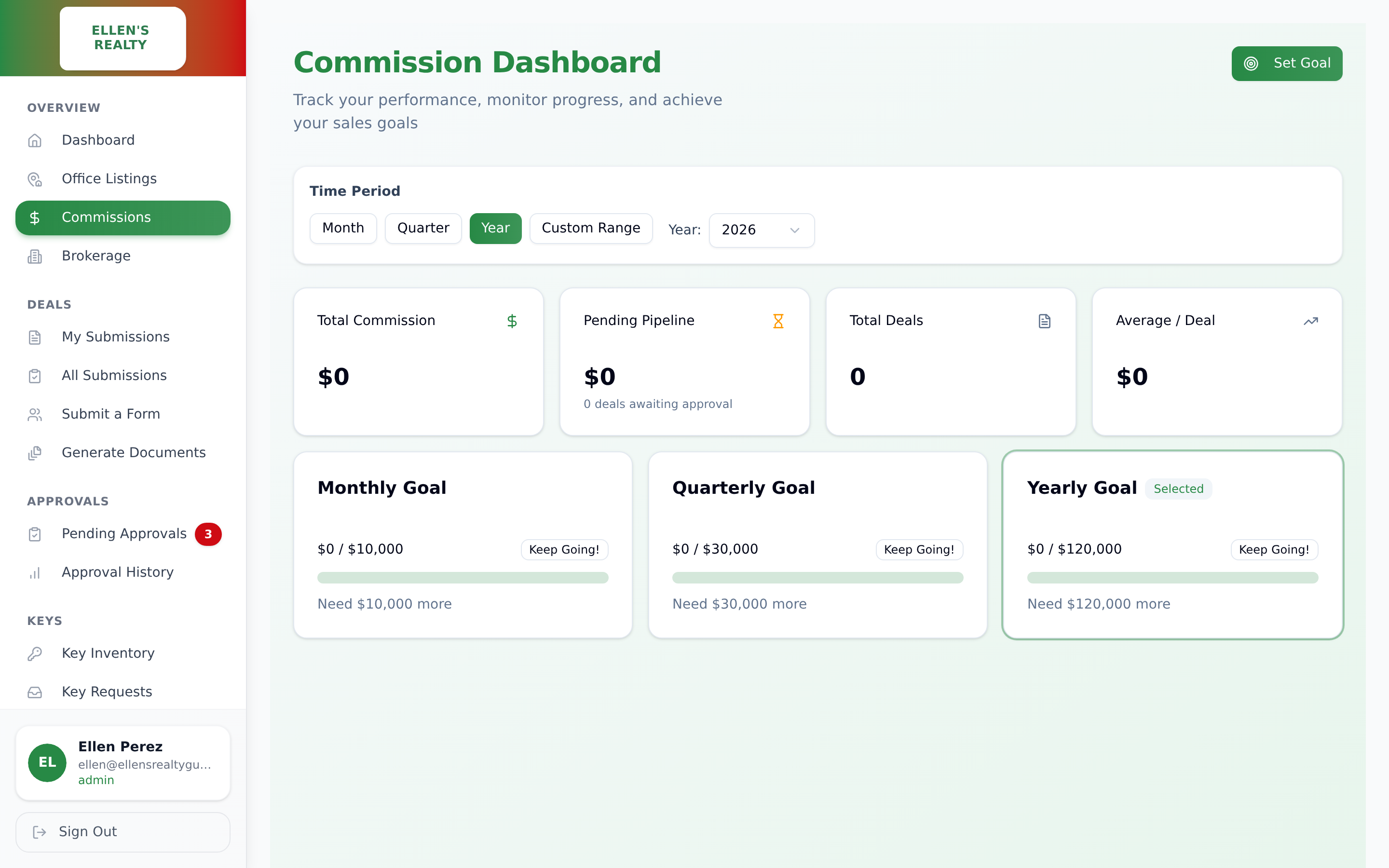This screenshot has height=868, width=1389.
Task: Click the red 3 badge on Pending Approvals
Action: pos(208,534)
